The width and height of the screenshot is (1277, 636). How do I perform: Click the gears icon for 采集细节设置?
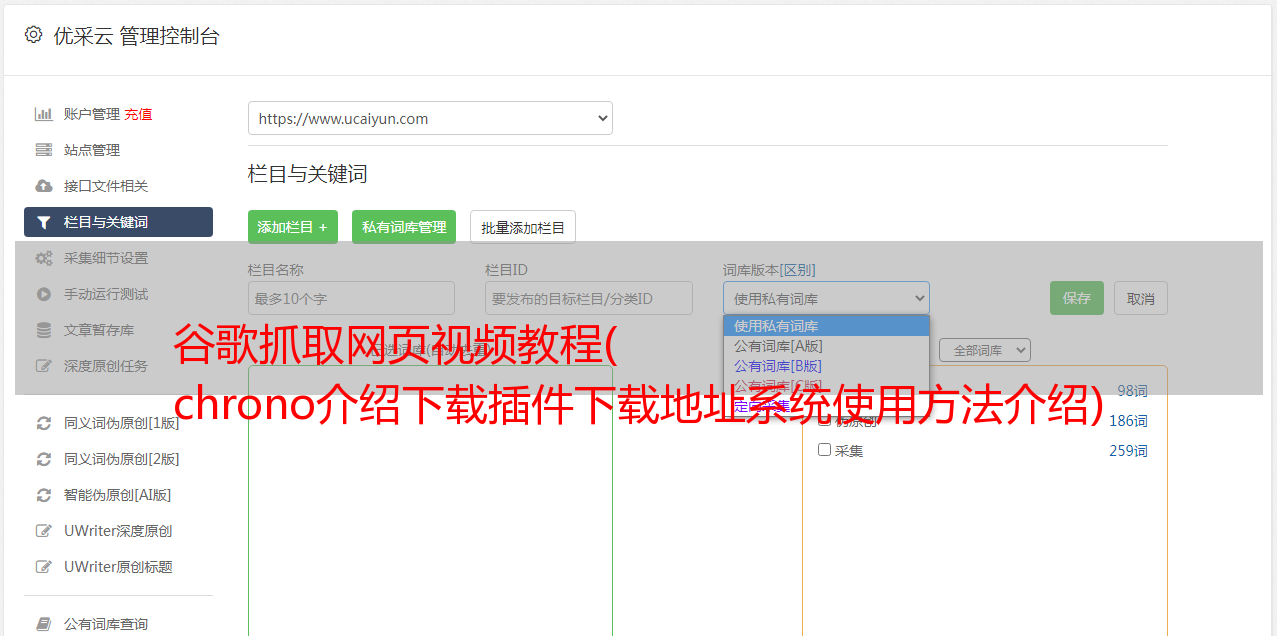pos(44,258)
